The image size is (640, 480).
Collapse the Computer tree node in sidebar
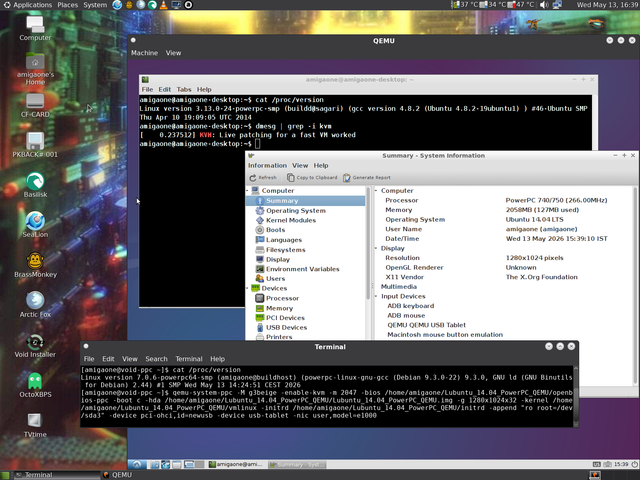(248, 191)
